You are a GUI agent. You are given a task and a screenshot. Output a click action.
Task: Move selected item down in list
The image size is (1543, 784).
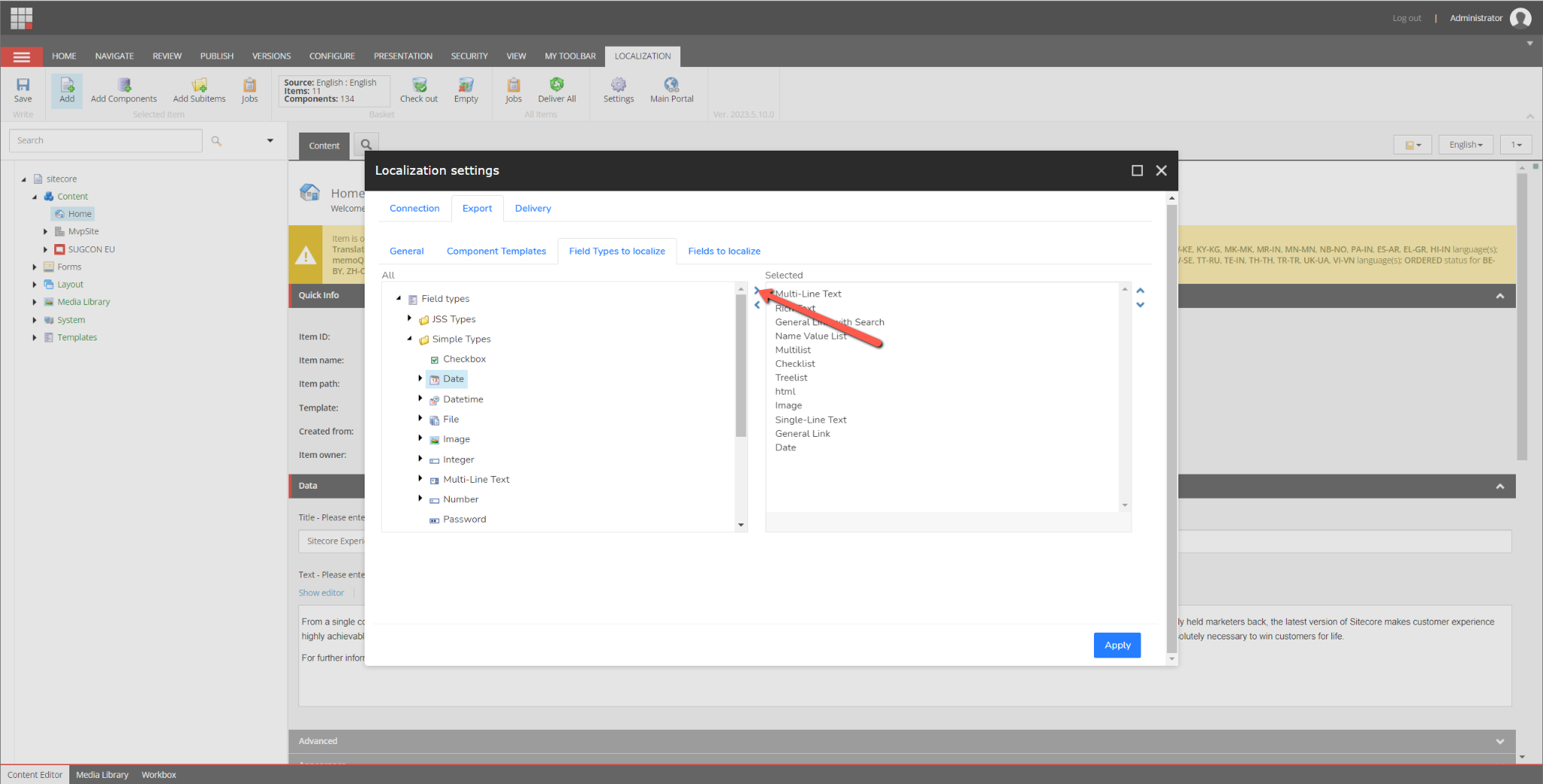point(1140,305)
